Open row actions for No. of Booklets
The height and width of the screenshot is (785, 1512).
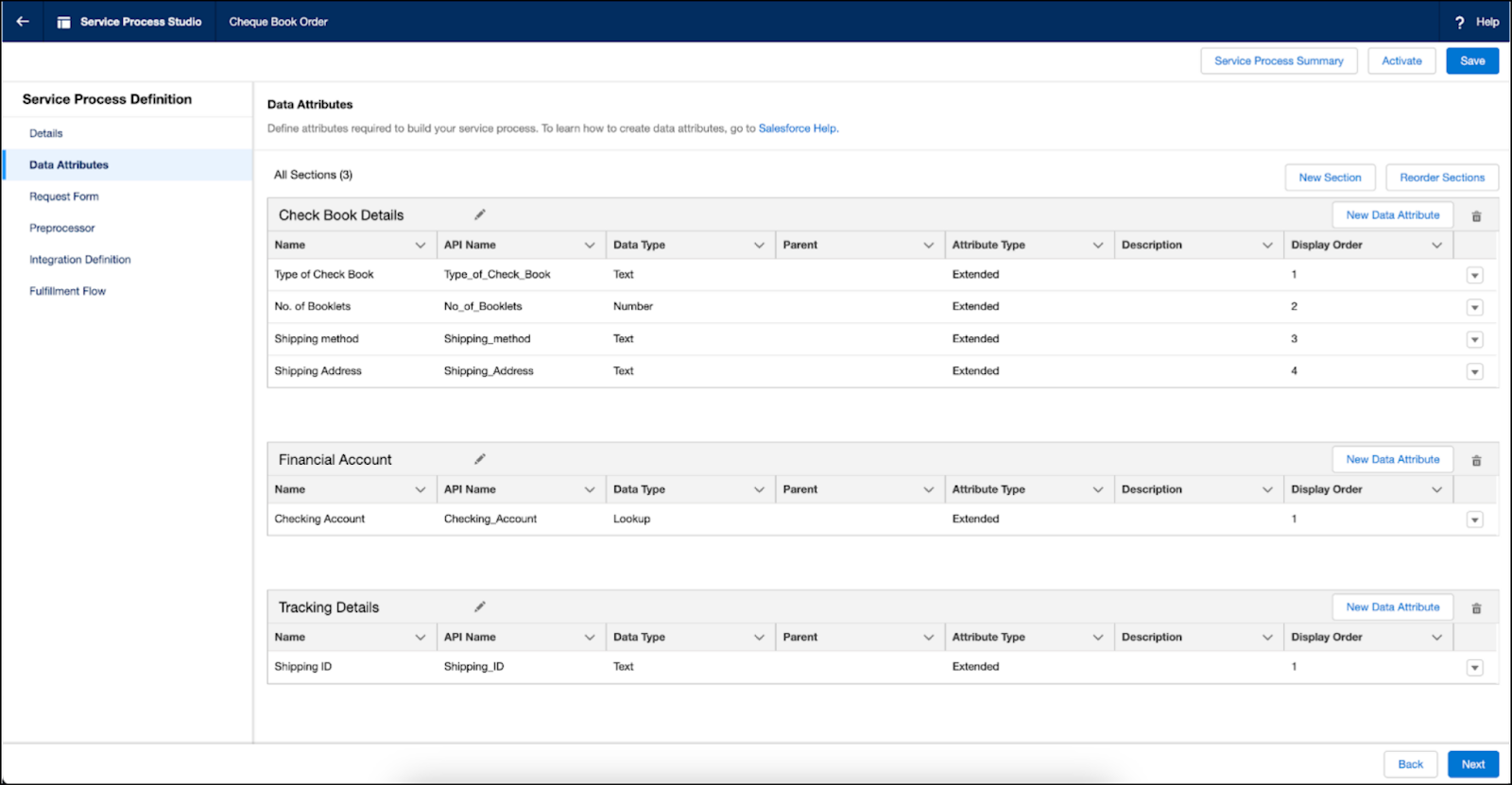click(1474, 308)
